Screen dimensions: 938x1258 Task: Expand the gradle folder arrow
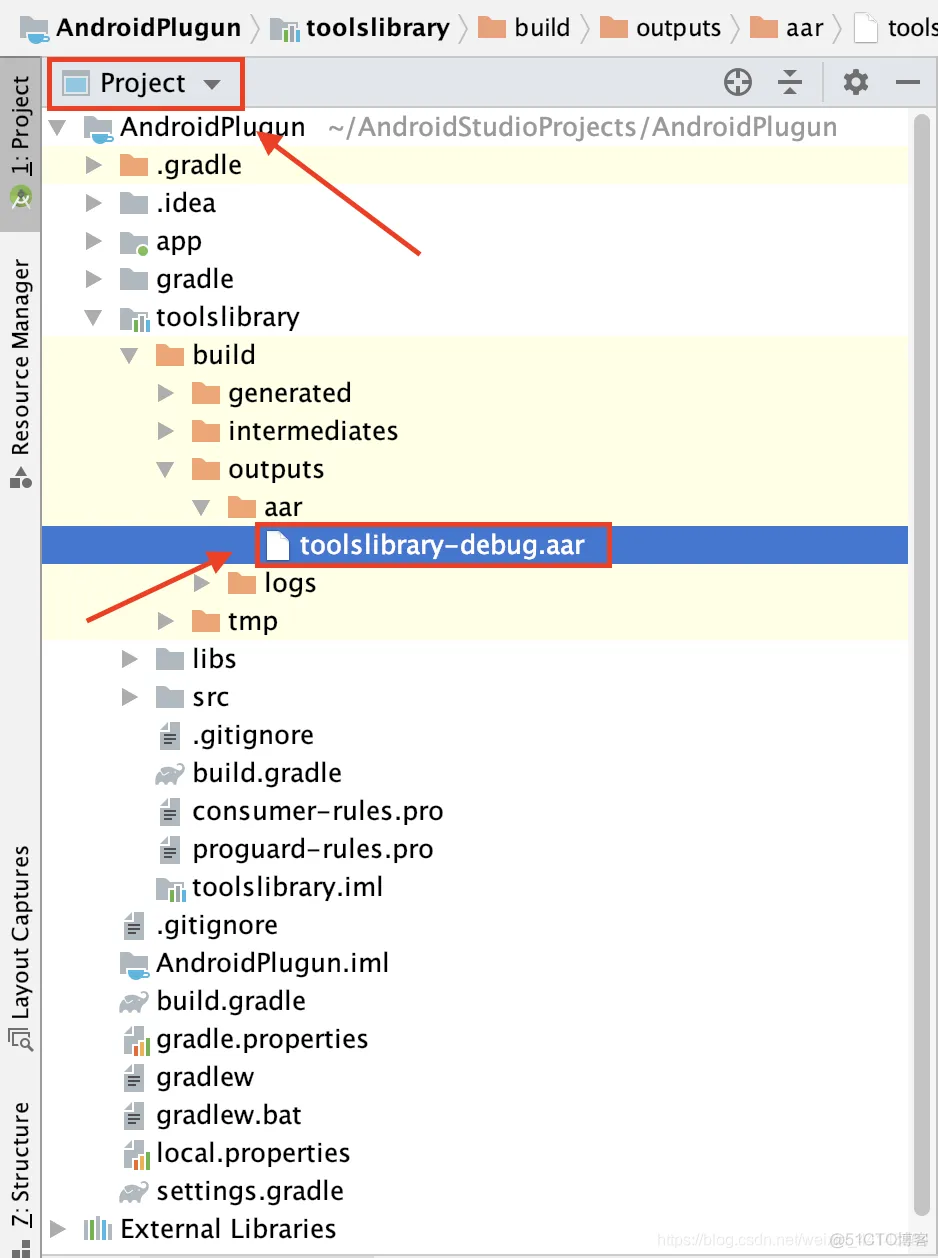pyautogui.click(x=94, y=279)
